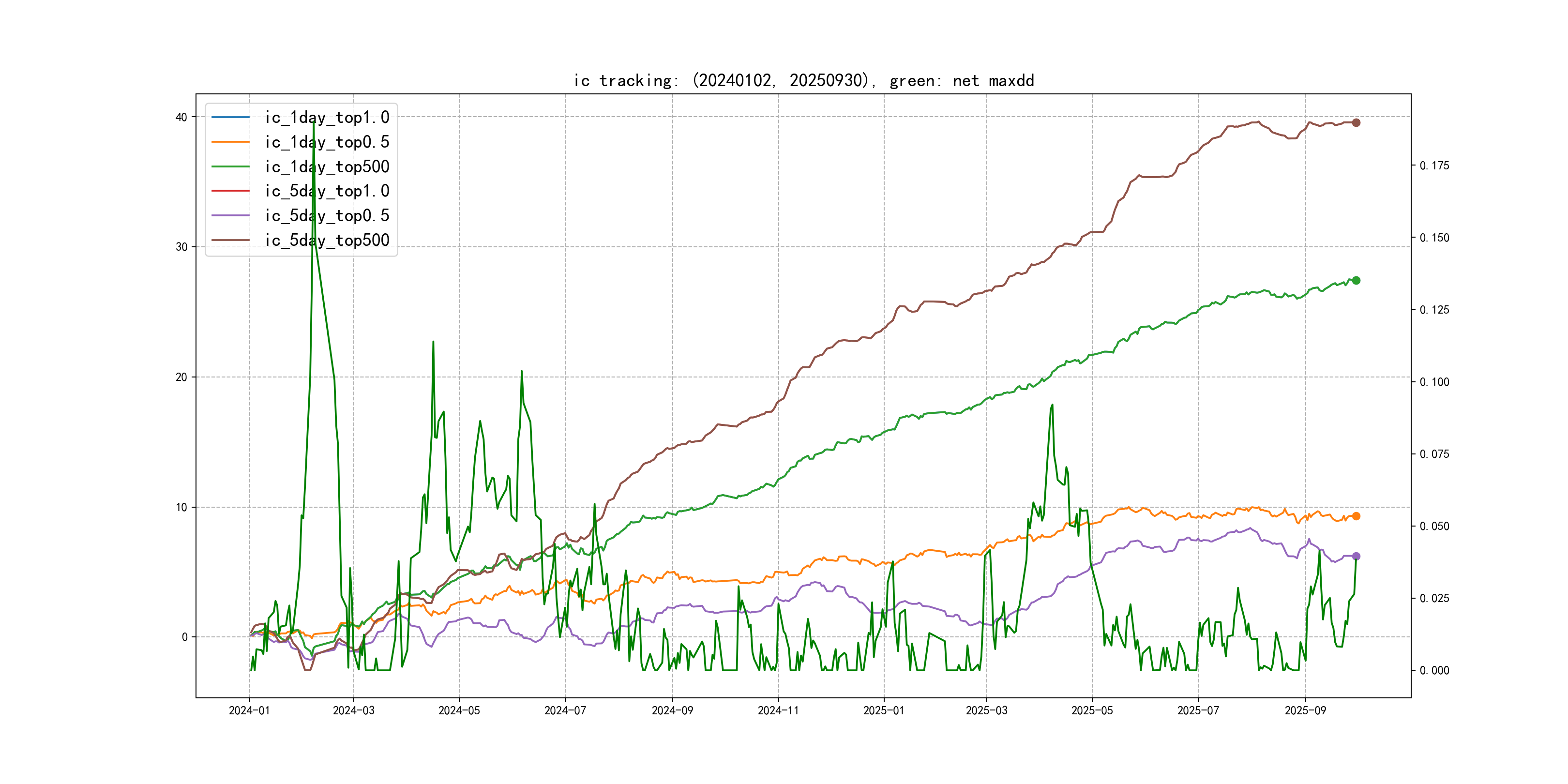
Task: Click the right axis tick label 0.050
Action: tap(1434, 526)
